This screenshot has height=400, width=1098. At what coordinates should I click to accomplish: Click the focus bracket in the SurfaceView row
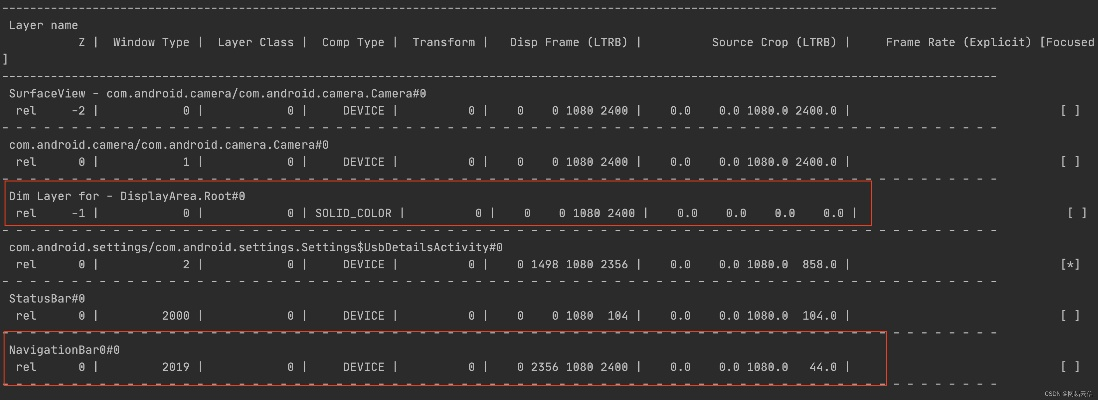point(1069,111)
